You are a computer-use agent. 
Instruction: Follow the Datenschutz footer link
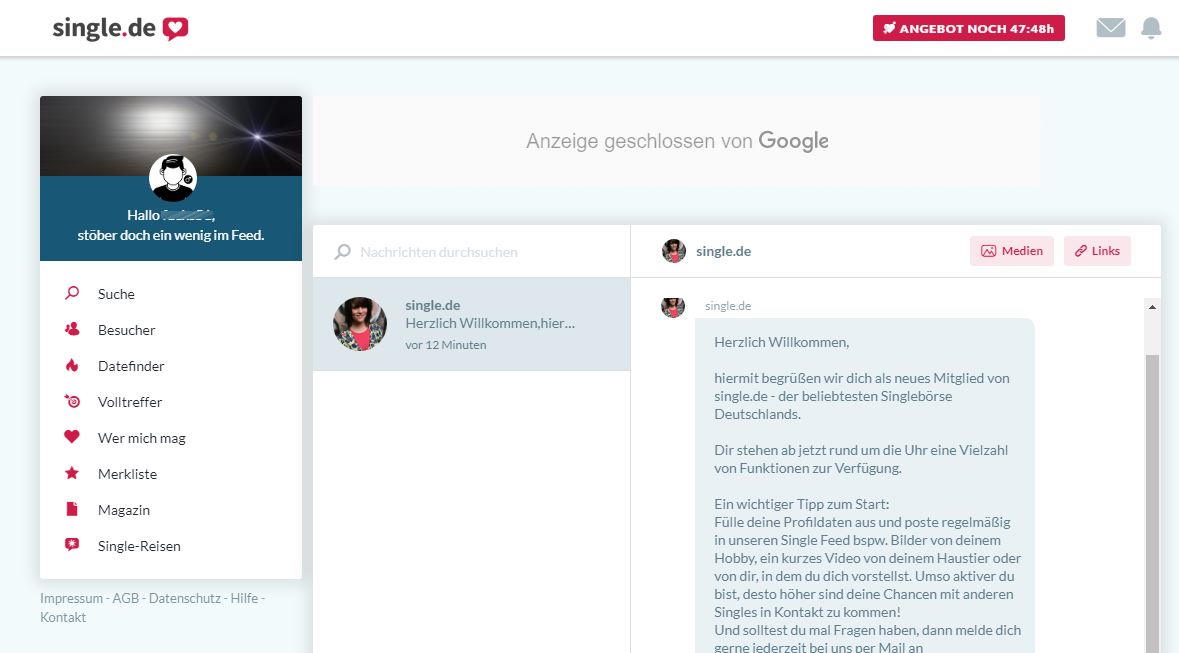pyautogui.click(x=185, y=598)
